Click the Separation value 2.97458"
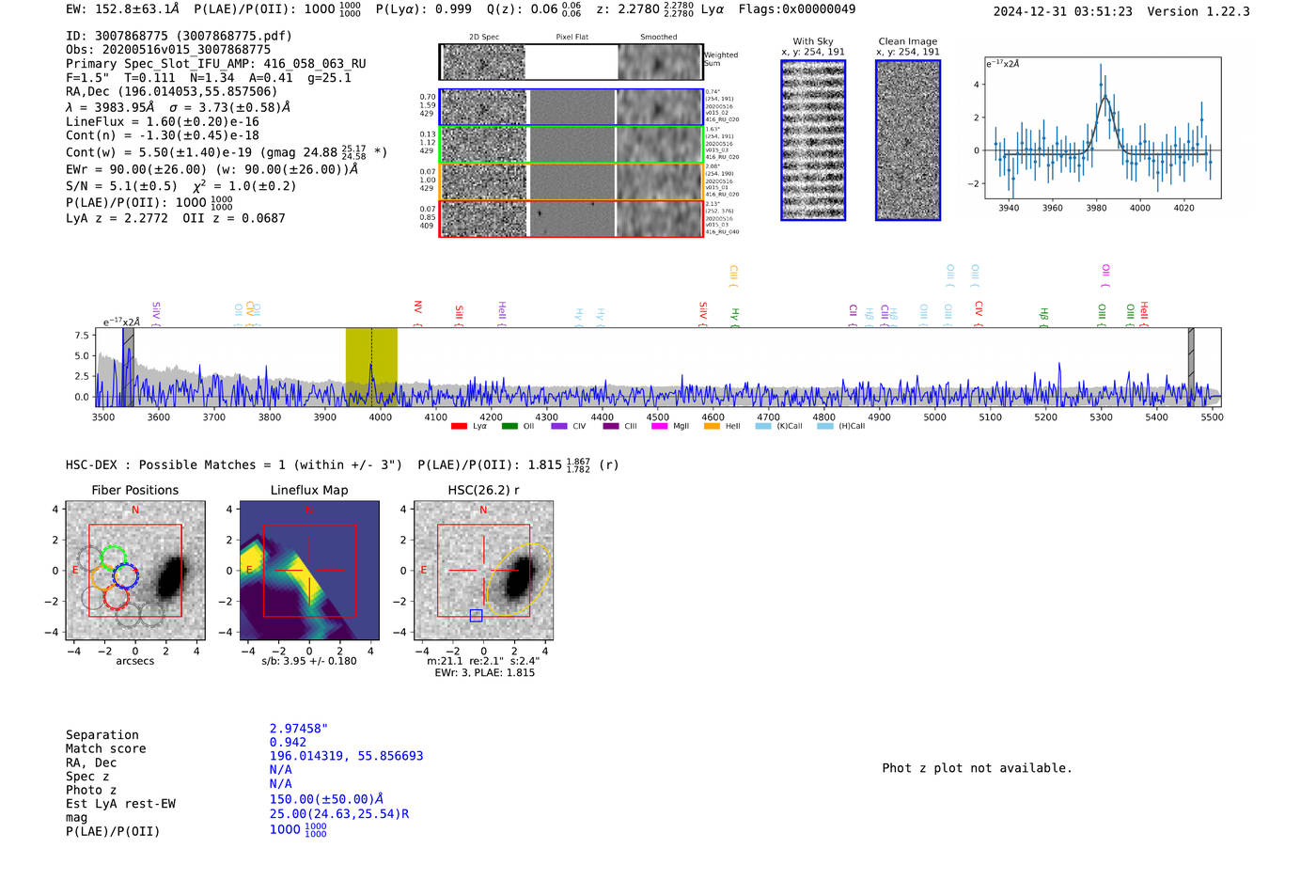The width and height of the screenshot is (1316, 896). click(x=299, y=729)
